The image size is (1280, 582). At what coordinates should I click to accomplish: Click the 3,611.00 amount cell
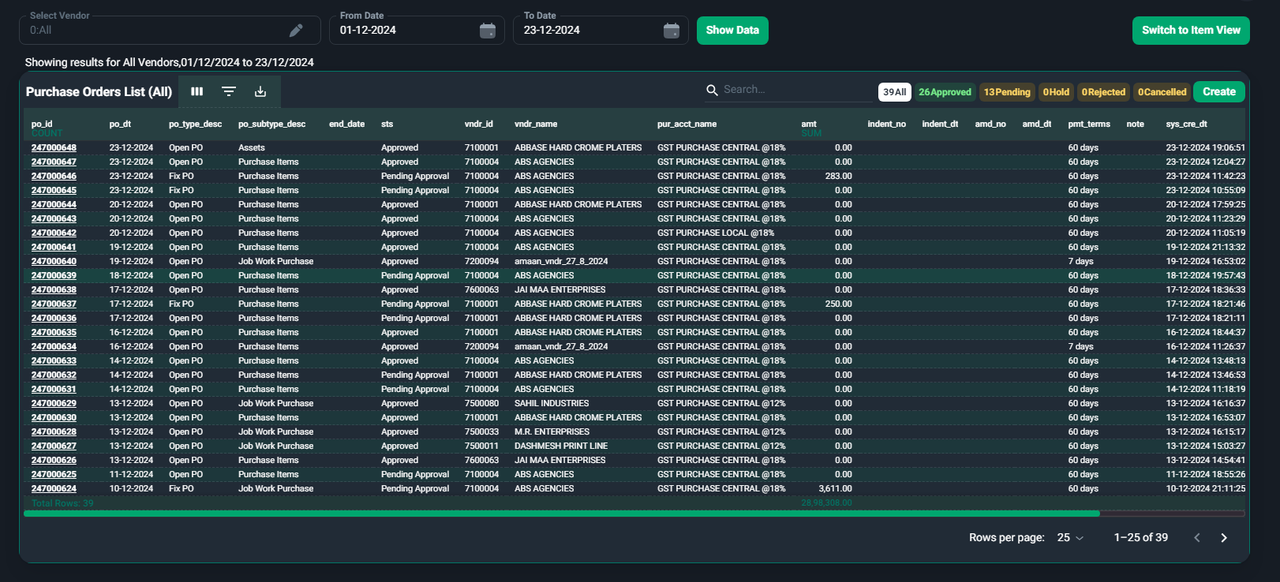[x=834, y=489]
